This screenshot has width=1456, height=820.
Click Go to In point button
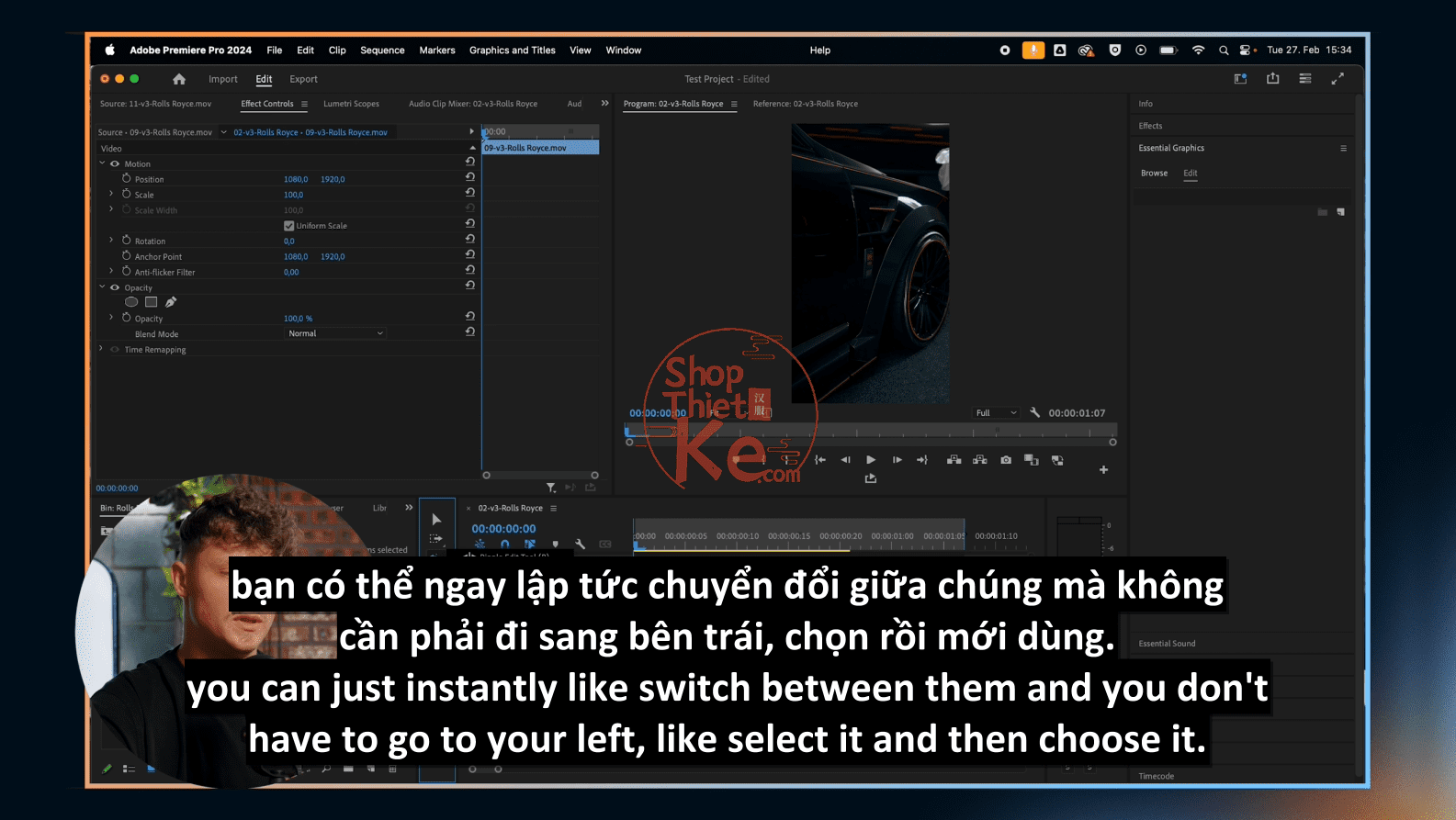click(820, 460)
